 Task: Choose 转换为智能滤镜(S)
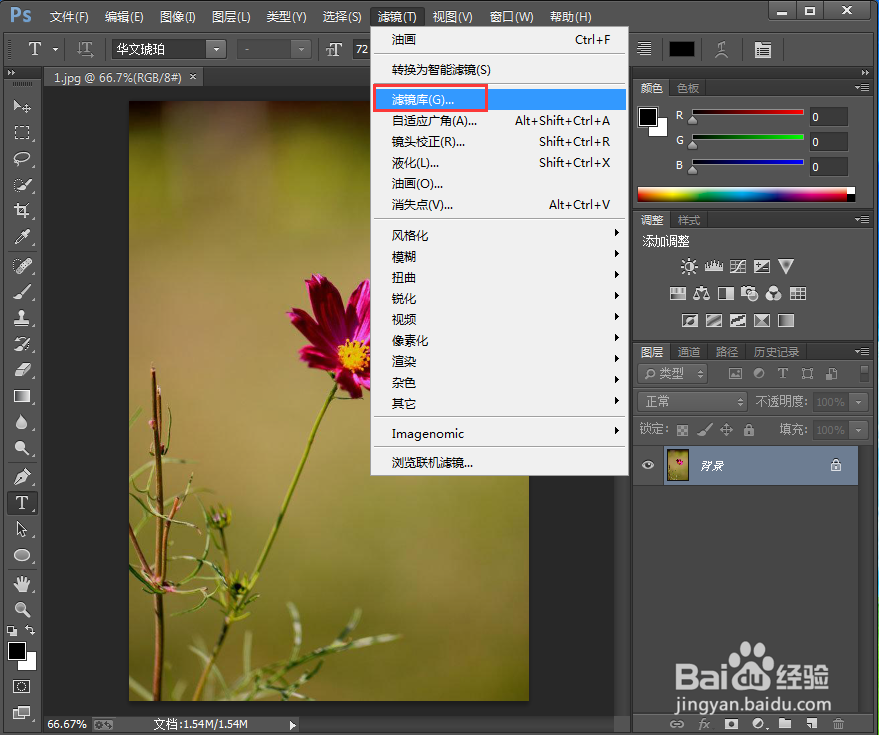click(499, 70)
